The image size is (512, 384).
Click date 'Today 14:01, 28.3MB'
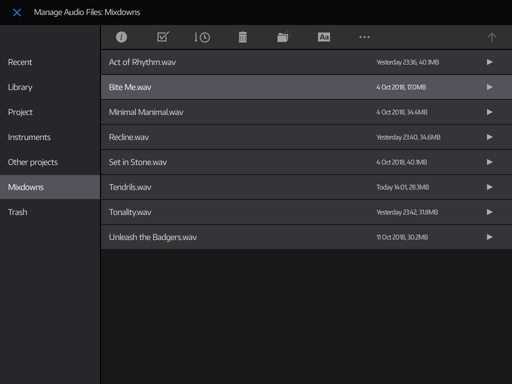point(403,187)
